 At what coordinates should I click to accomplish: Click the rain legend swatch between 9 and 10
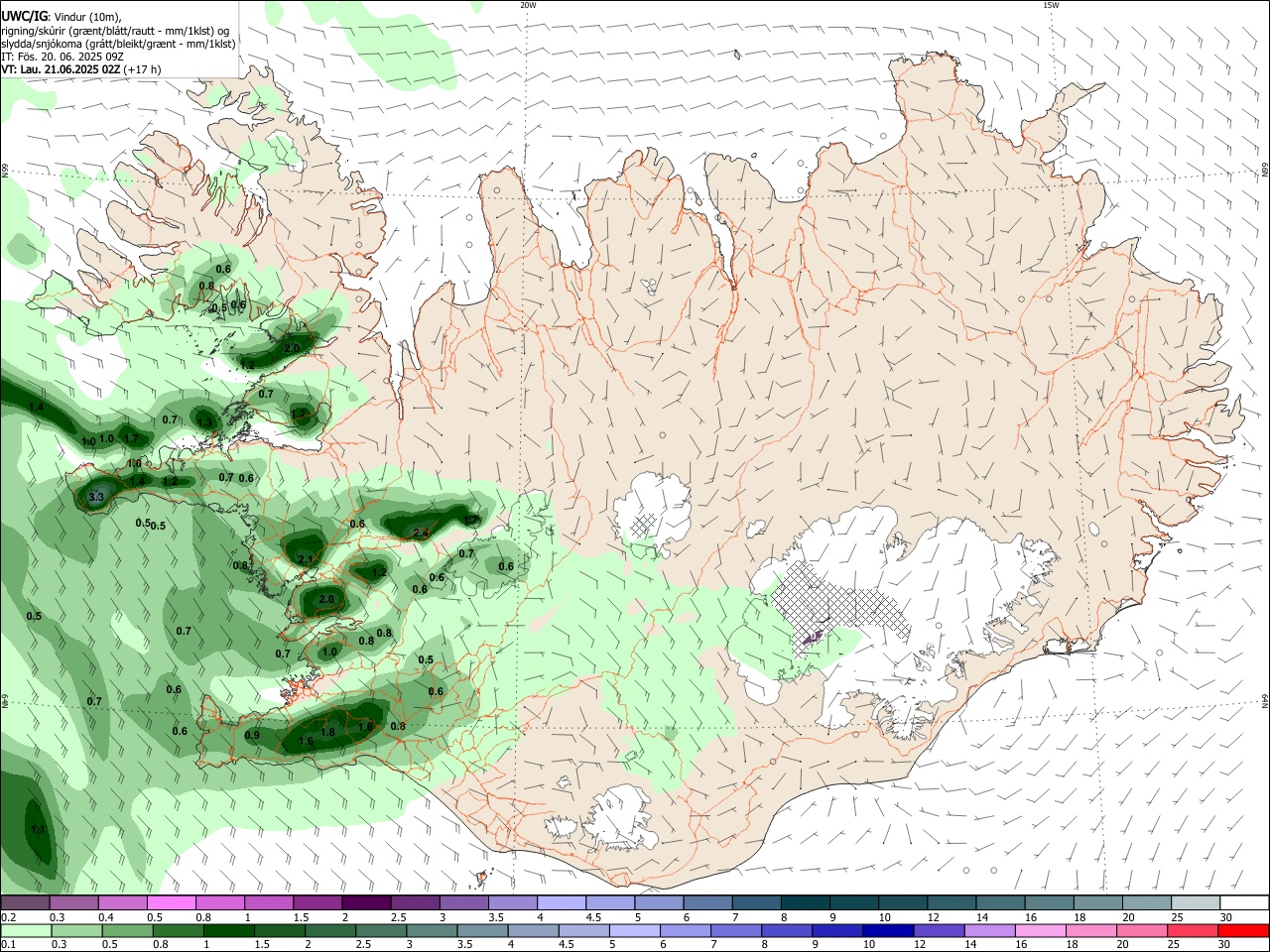[835, 931]
